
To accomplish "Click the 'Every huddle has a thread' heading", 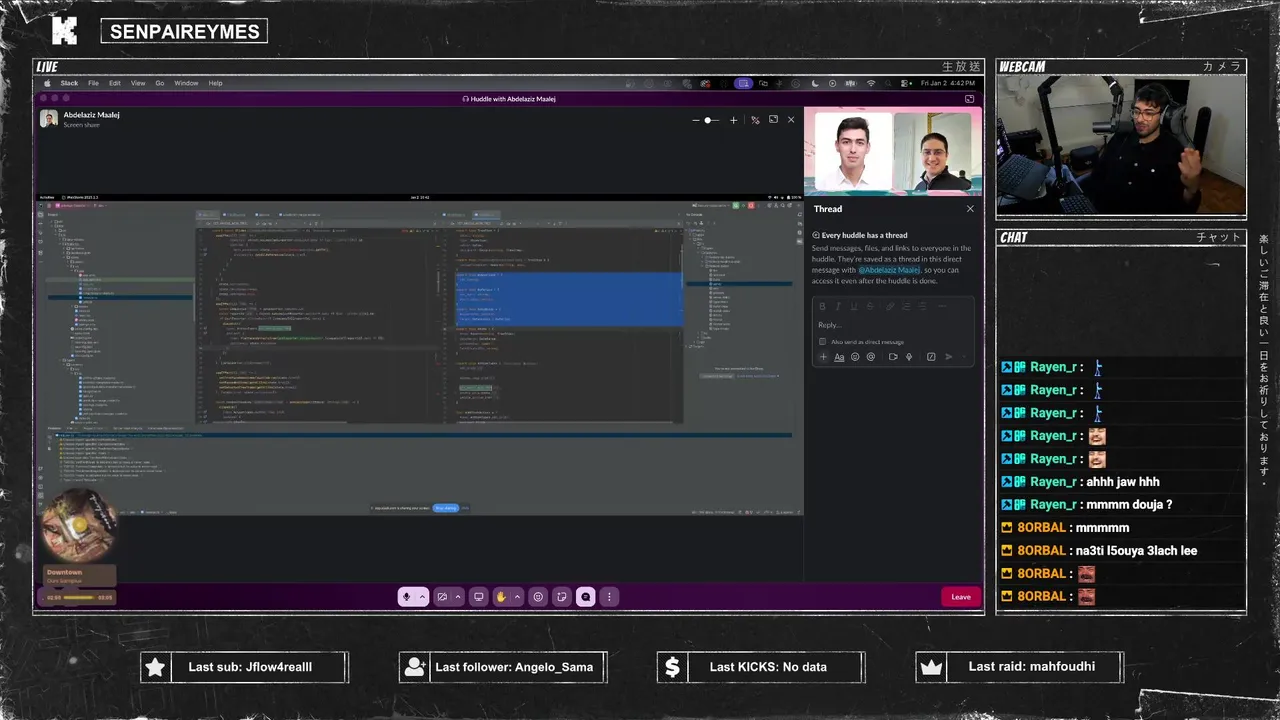I will pyautogui.click(x=864, y=235).
